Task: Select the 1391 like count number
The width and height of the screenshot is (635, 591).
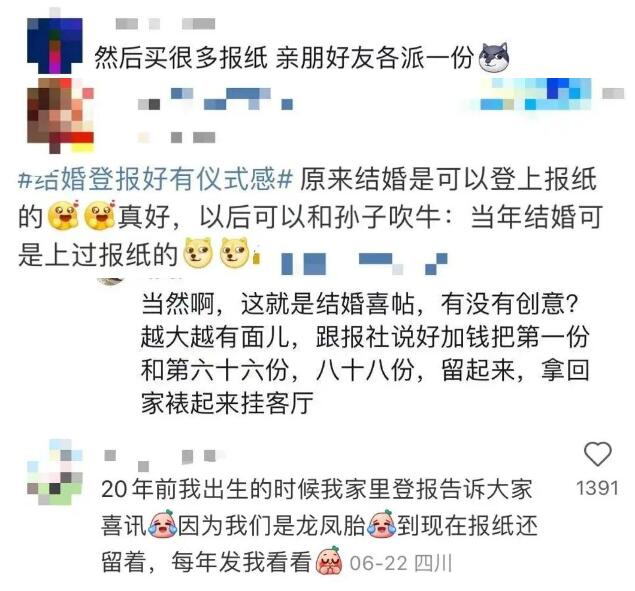Action: [597, 488]
